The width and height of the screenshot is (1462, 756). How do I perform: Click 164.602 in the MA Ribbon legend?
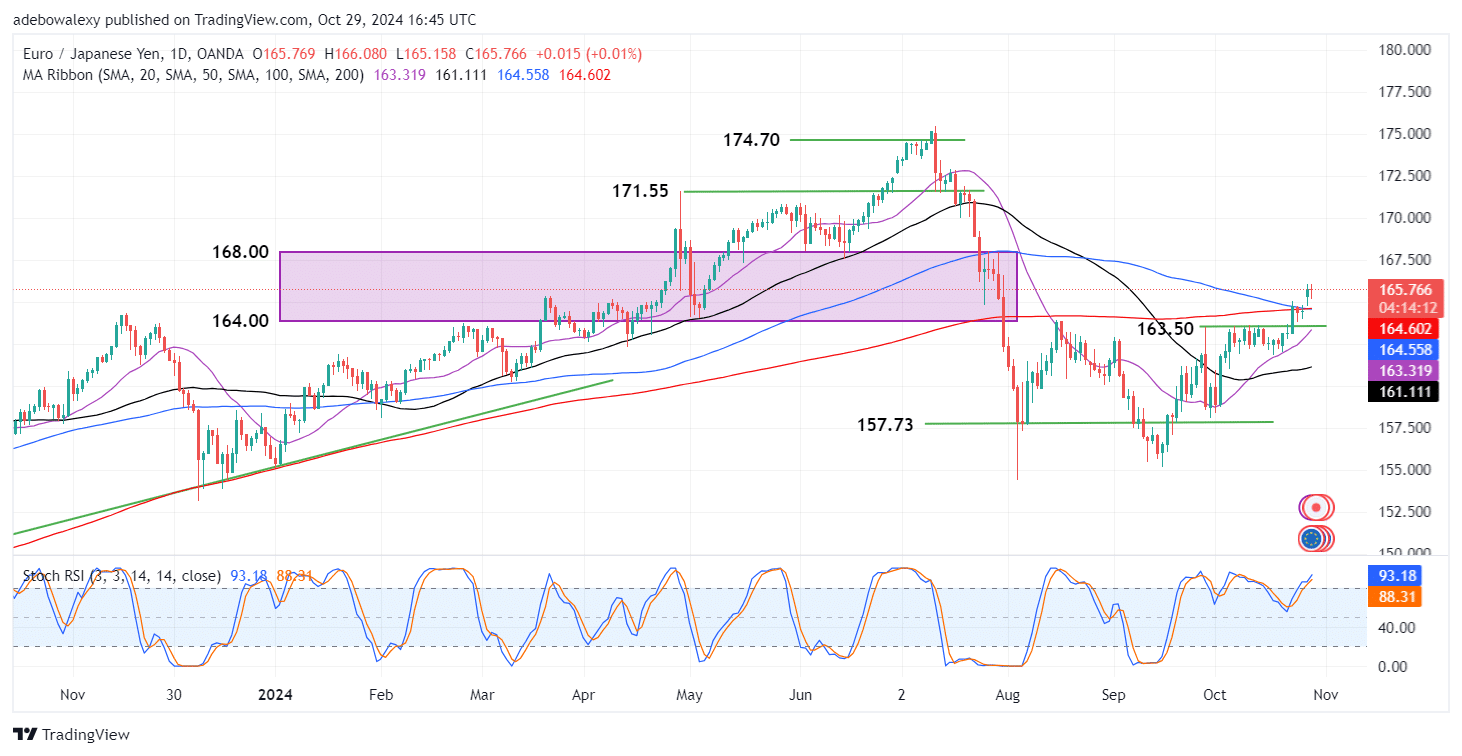point(584,75)
